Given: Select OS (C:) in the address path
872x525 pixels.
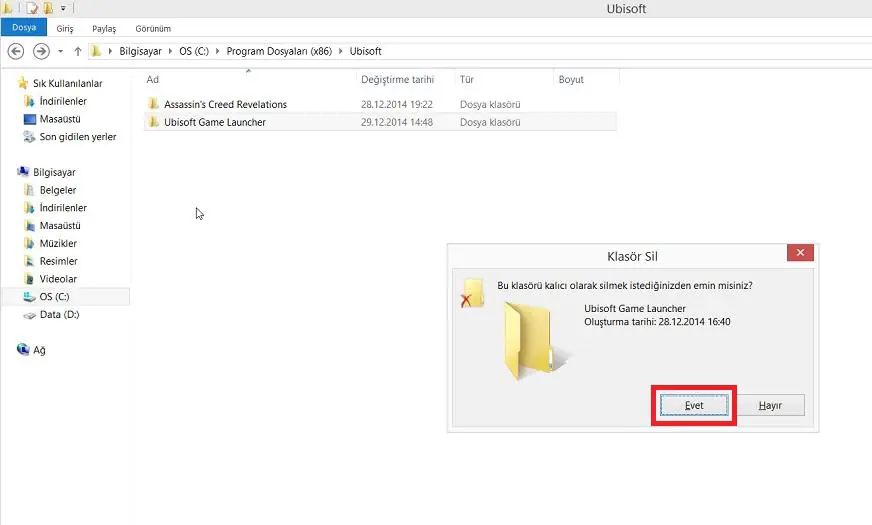Looking at the screenshot, I should coord(194,51).
